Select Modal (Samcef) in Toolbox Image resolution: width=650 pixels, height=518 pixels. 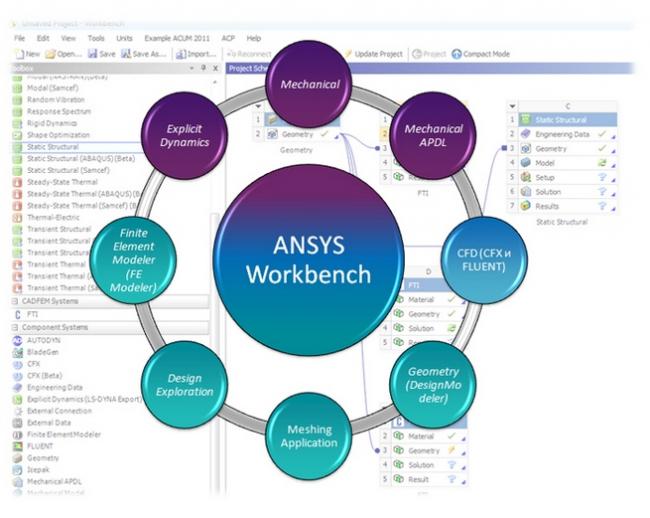coord(53,88)
